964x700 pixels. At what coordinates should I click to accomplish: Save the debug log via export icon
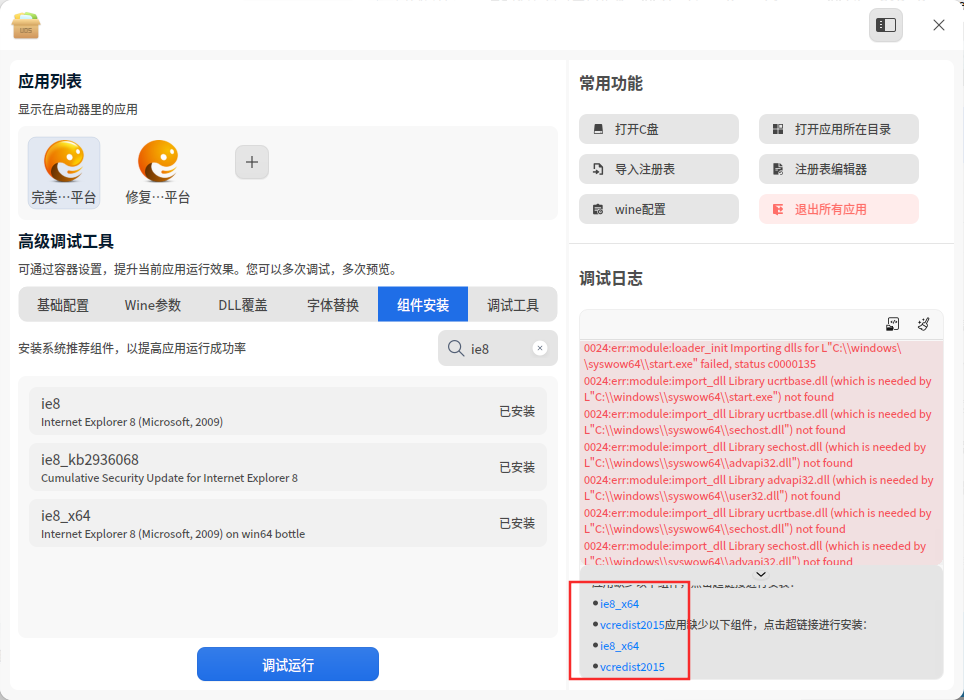click(x=893, y=324)
